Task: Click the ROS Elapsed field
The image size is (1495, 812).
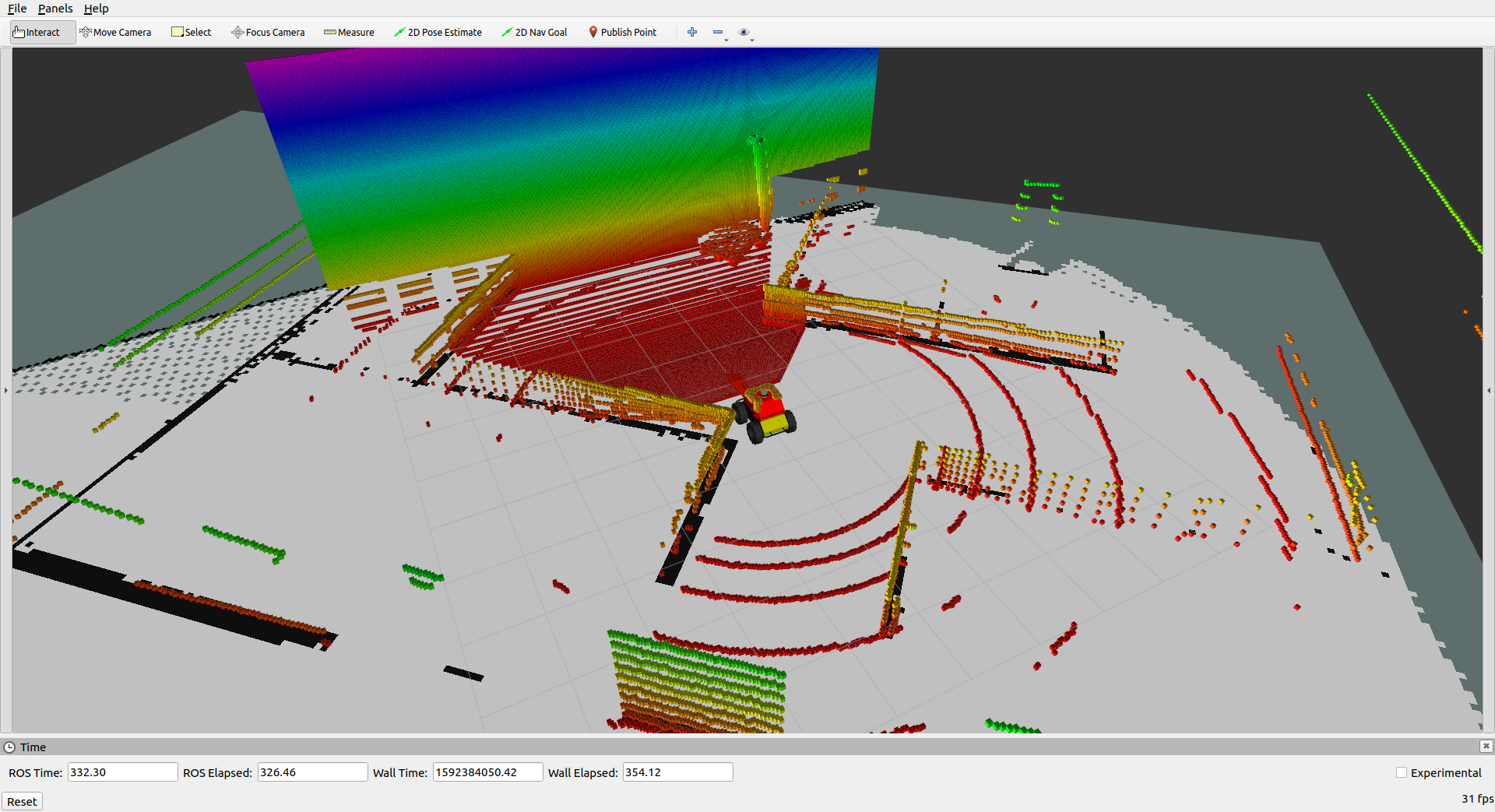Action: tap(312, 772)
